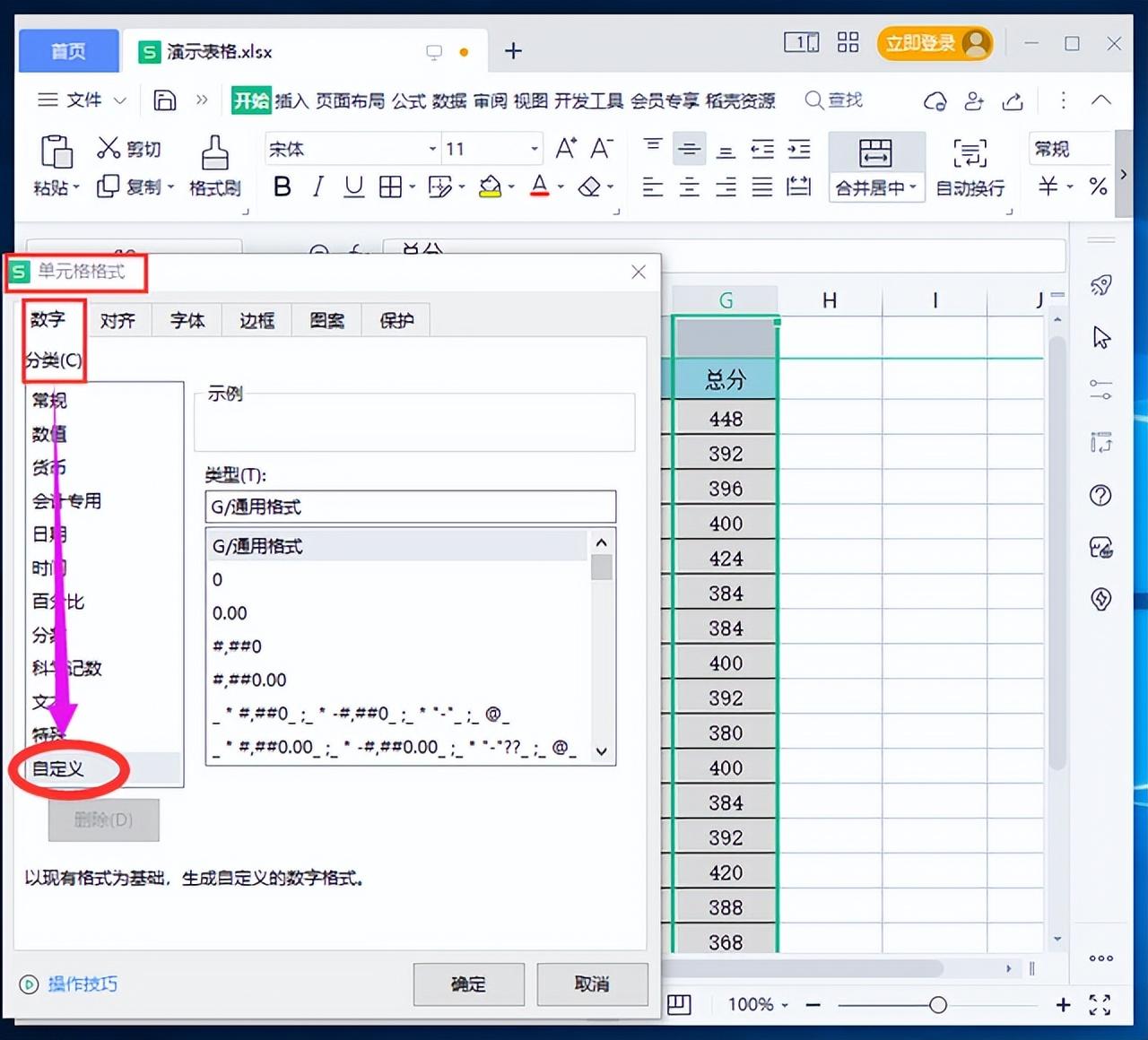Switch to the 边框 (Border) tab
The width and height of the screenshot is (1148, 1040).
coord(257,320)
